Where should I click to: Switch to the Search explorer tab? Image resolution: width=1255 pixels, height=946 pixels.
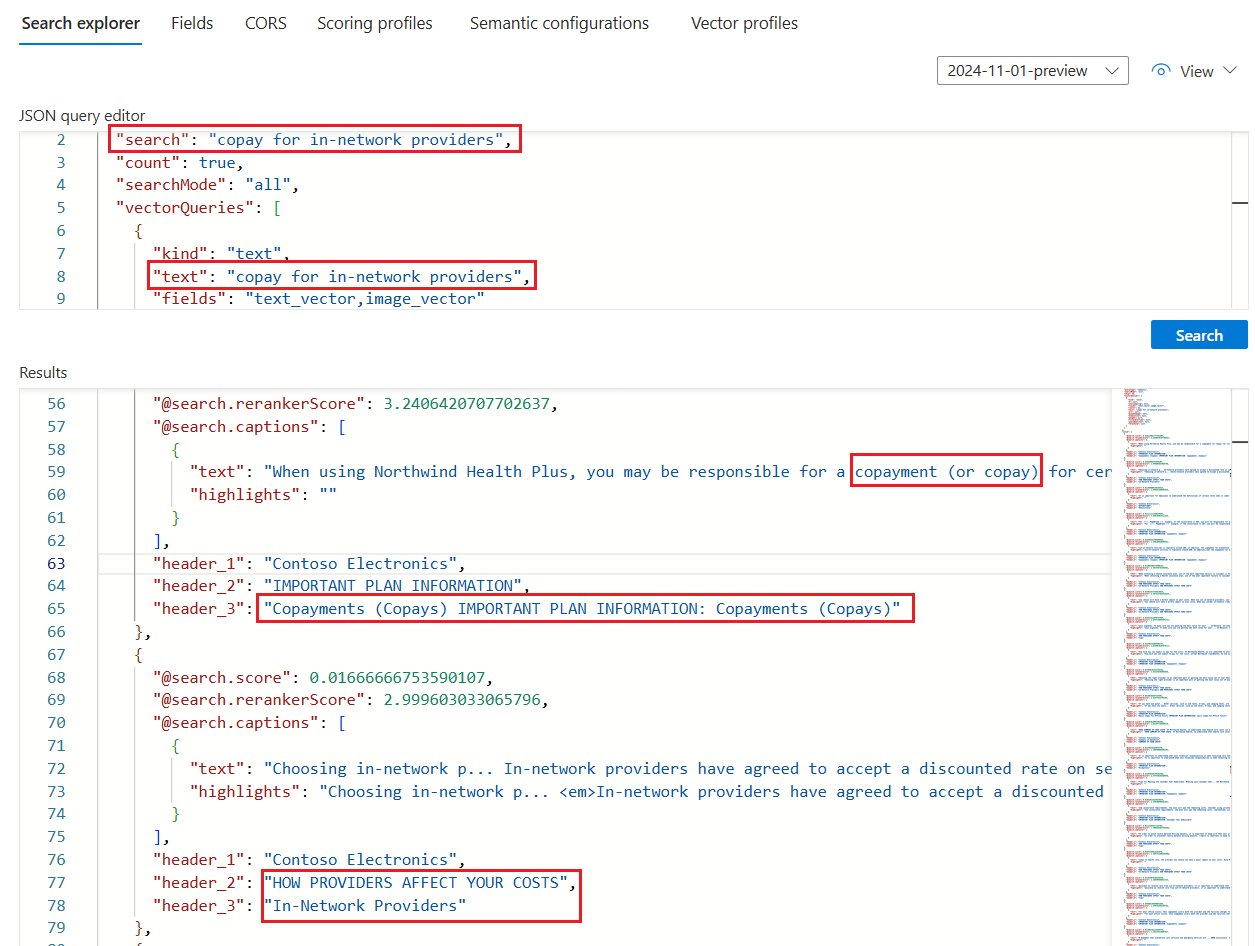point(81,23)
